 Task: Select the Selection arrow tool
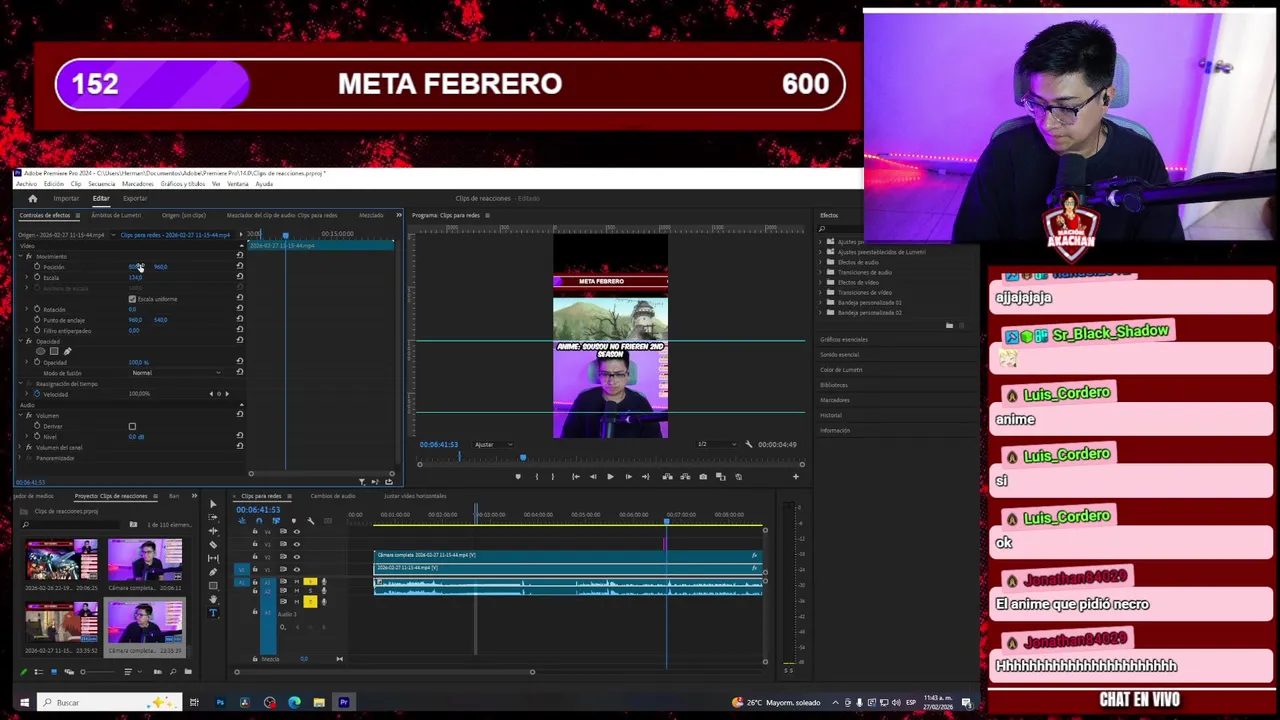pos(213,504)
